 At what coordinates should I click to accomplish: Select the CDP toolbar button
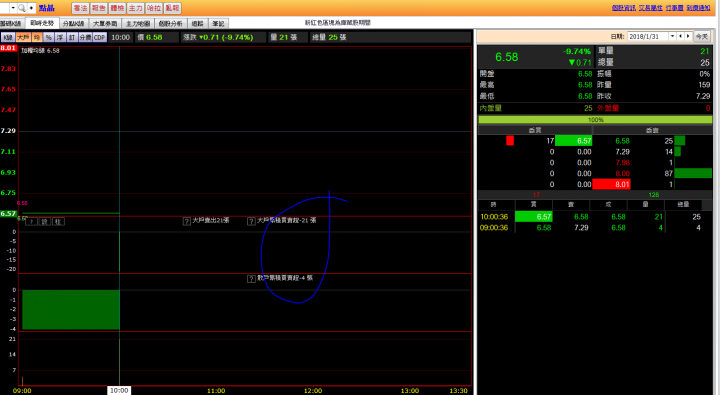pos(100,37)
